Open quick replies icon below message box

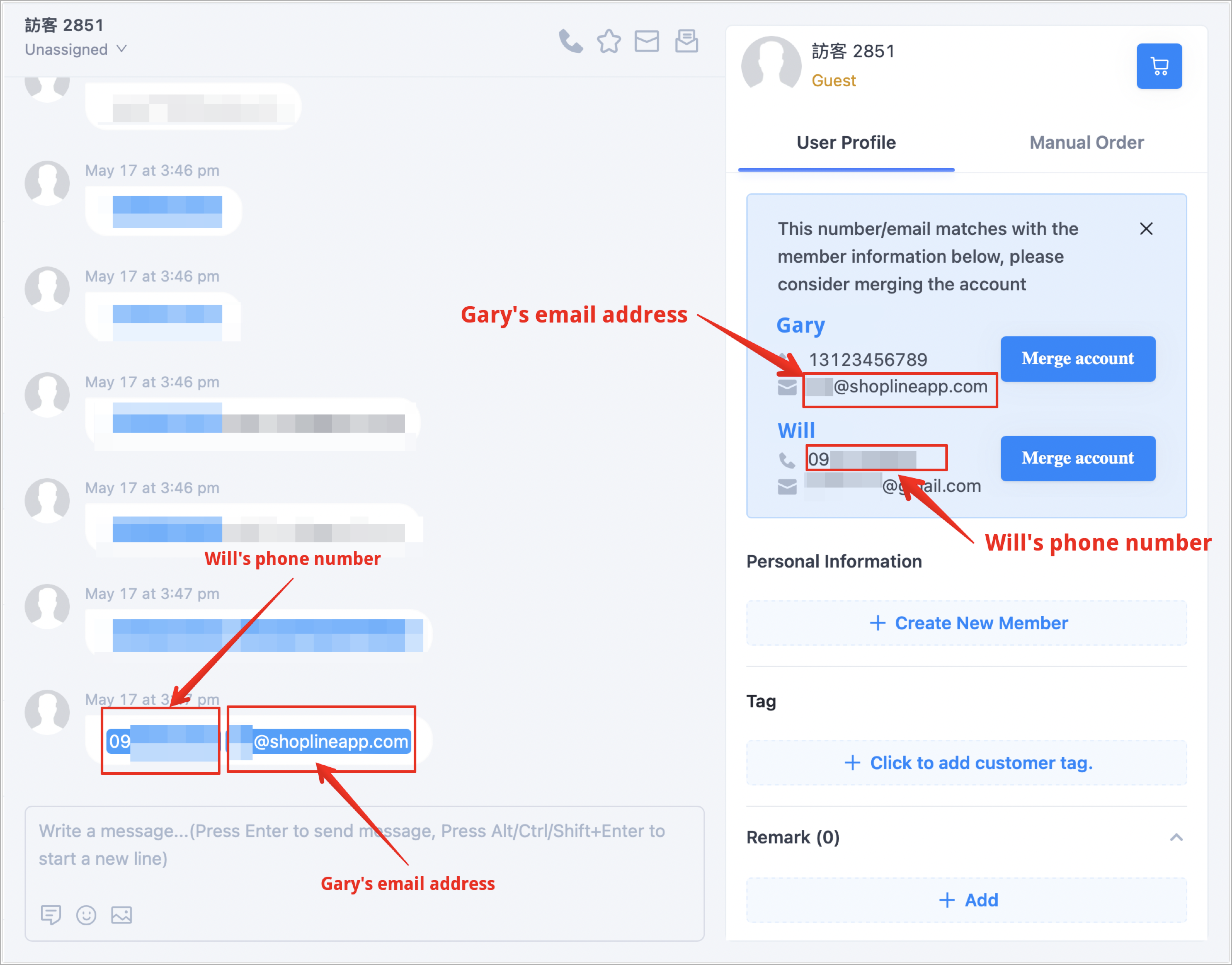pyautogui.click(x=51, y=914)
